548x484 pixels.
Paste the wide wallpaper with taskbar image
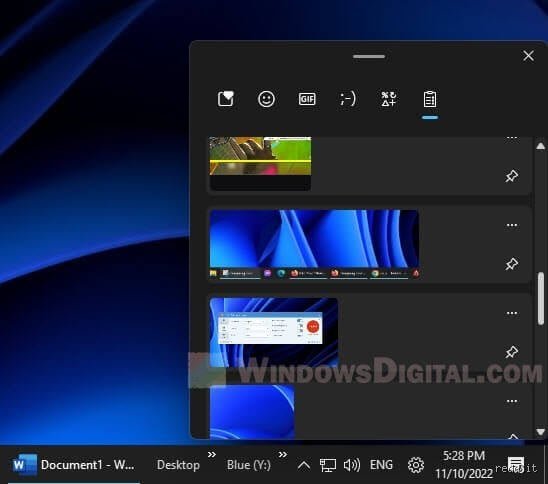[314, 244]
